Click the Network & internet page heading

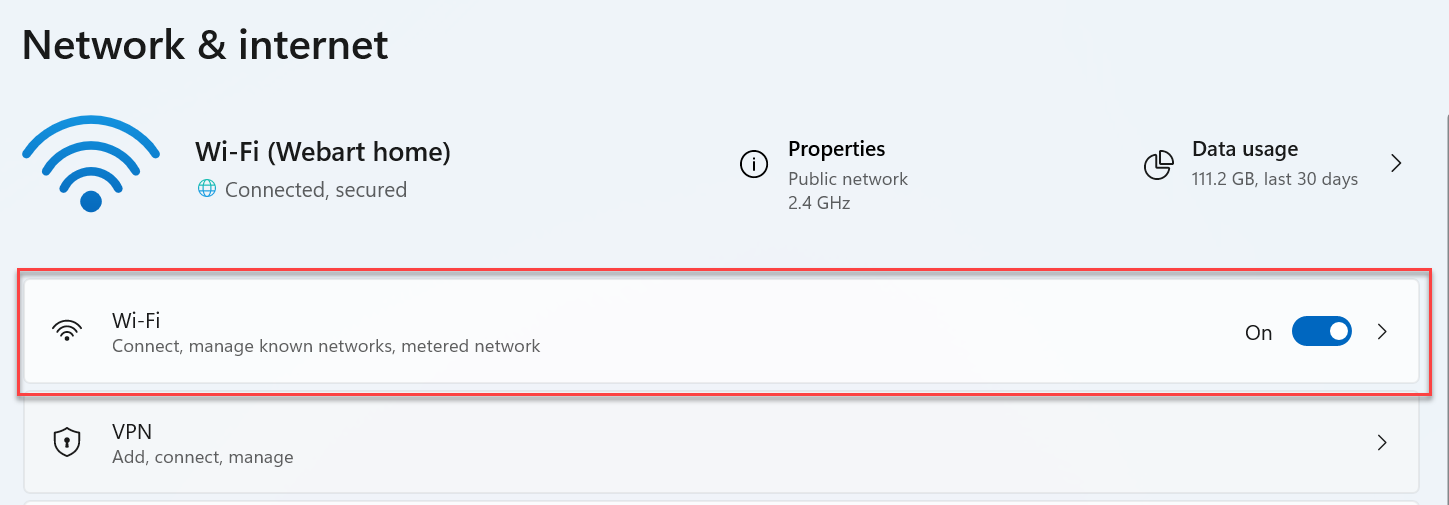(205, 45)
